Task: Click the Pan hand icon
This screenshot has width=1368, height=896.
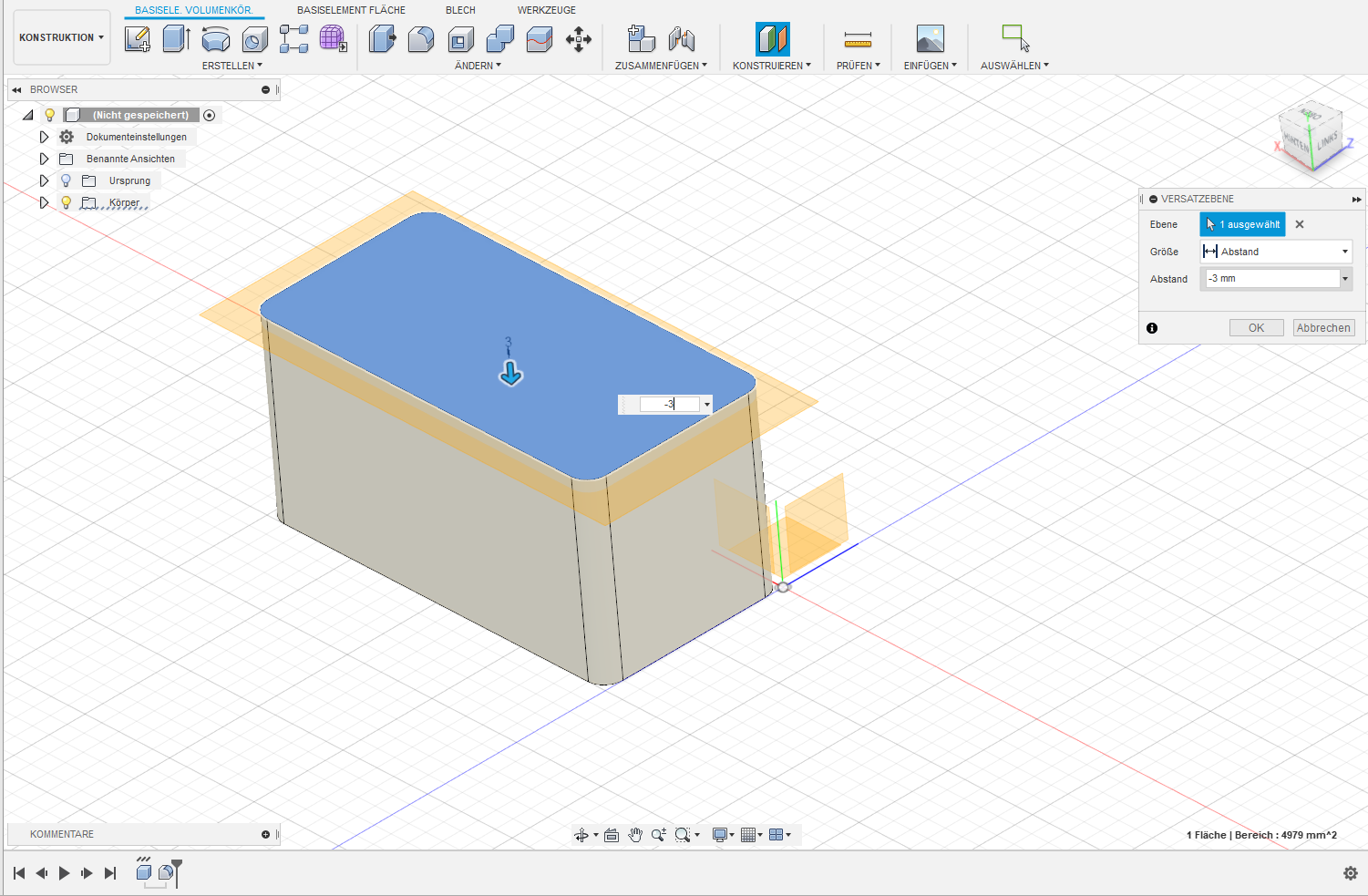Action: tap(635, 835)
